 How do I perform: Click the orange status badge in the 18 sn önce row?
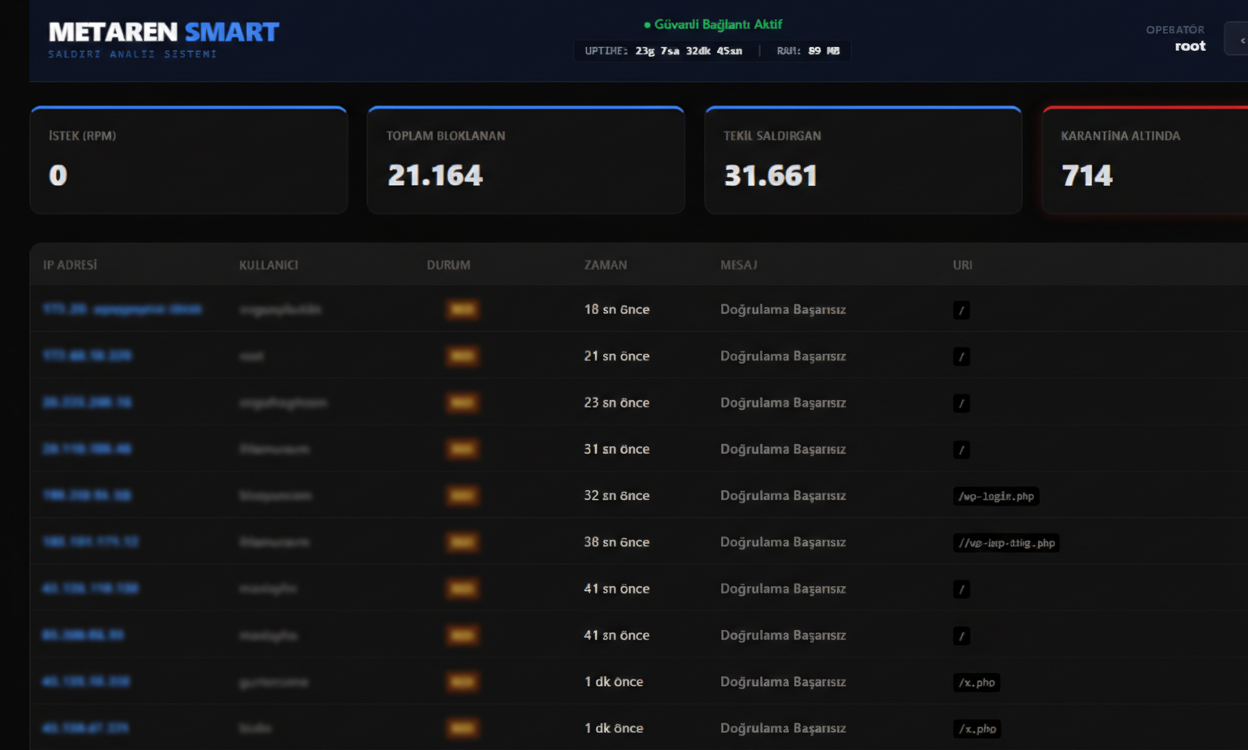click(462, 310)
